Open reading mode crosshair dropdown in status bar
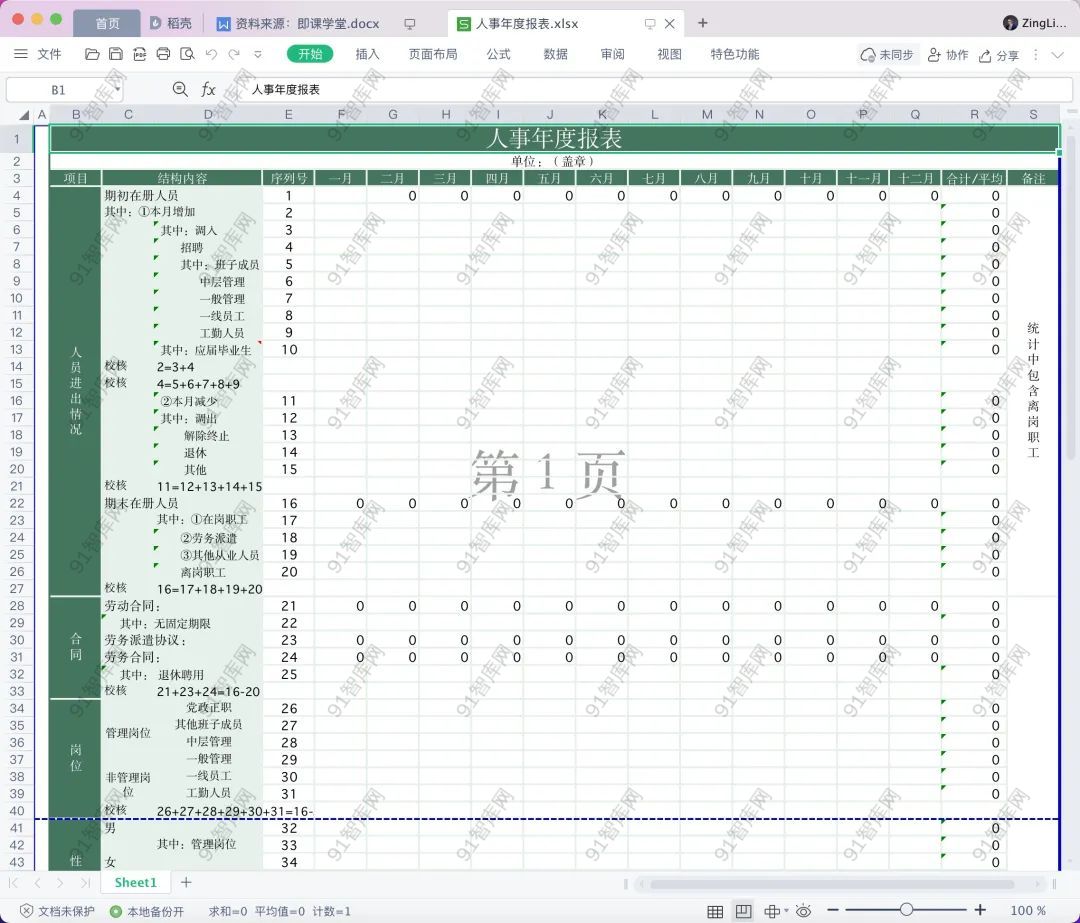Viewport: 1080px width, 923px height. (774, 911)
